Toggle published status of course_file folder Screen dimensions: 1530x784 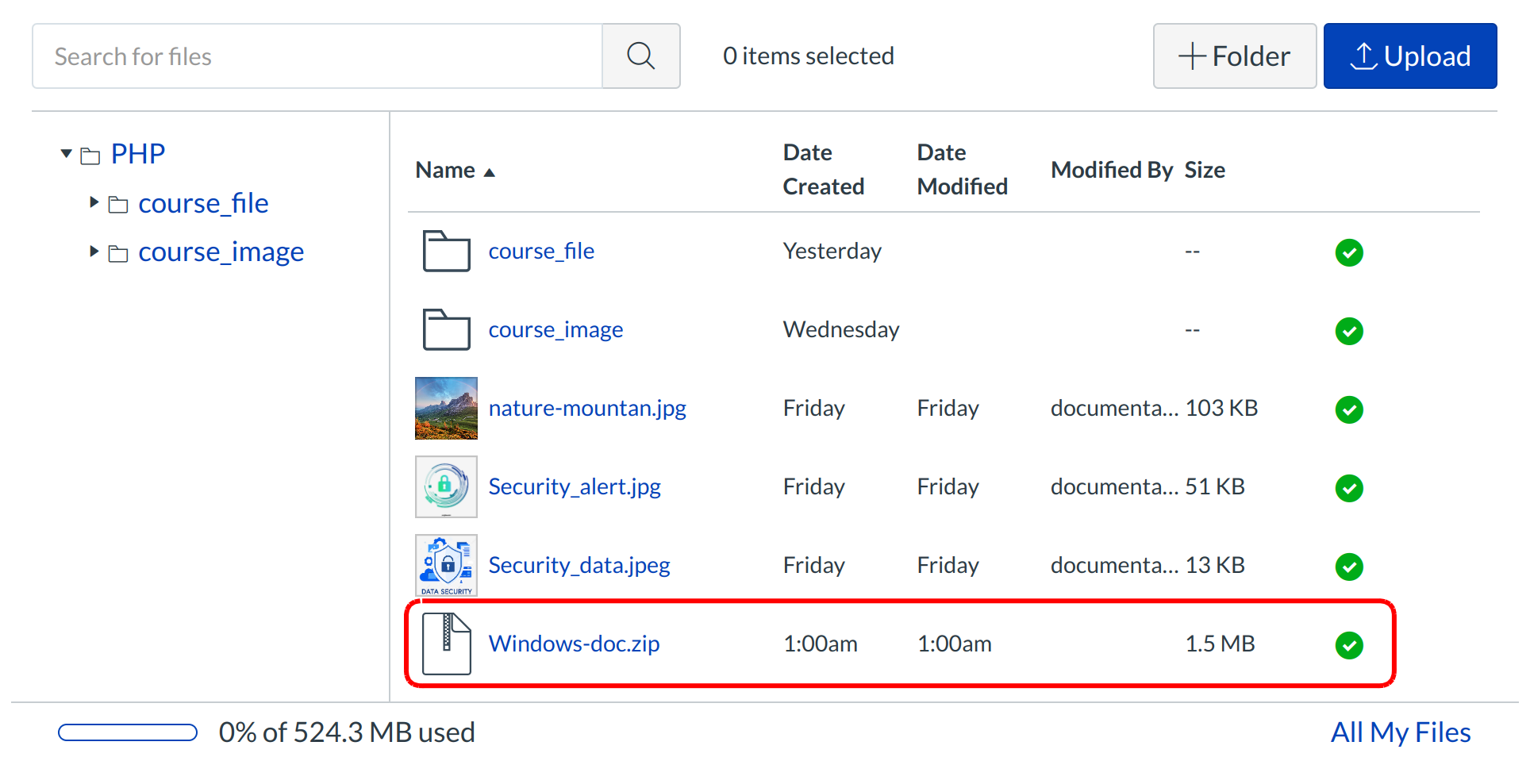click(x=1348, y=253)
